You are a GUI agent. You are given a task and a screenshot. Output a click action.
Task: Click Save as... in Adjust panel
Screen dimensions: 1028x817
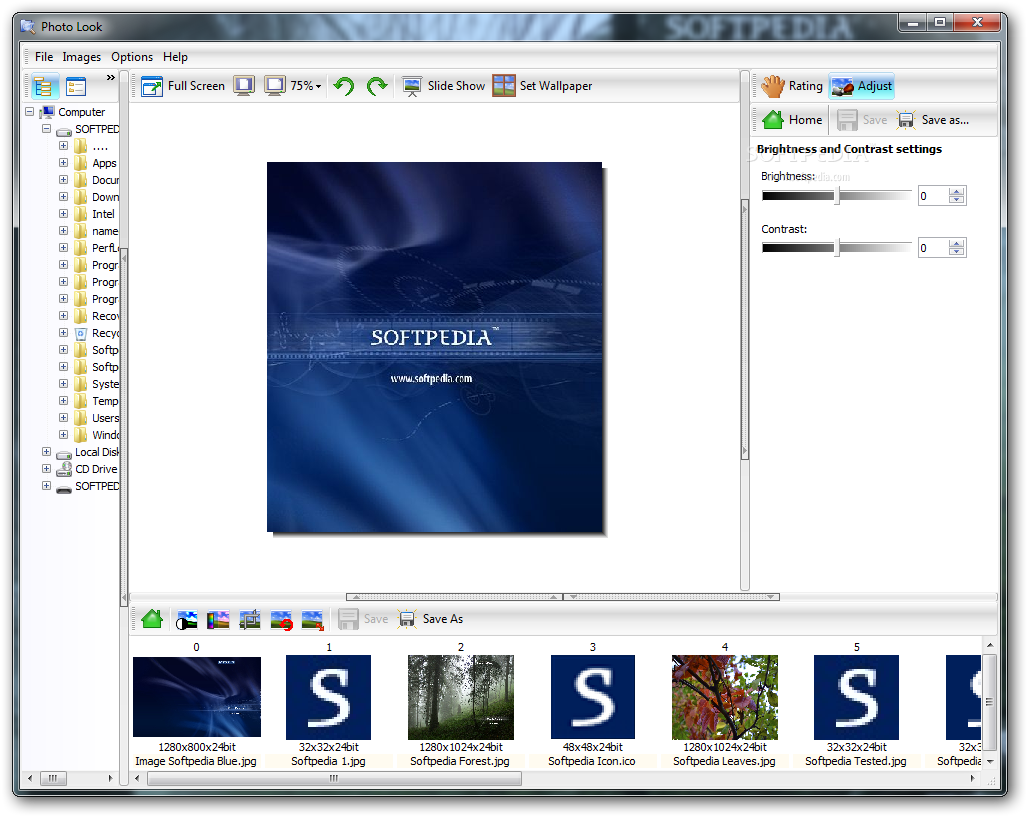[934, 120]
